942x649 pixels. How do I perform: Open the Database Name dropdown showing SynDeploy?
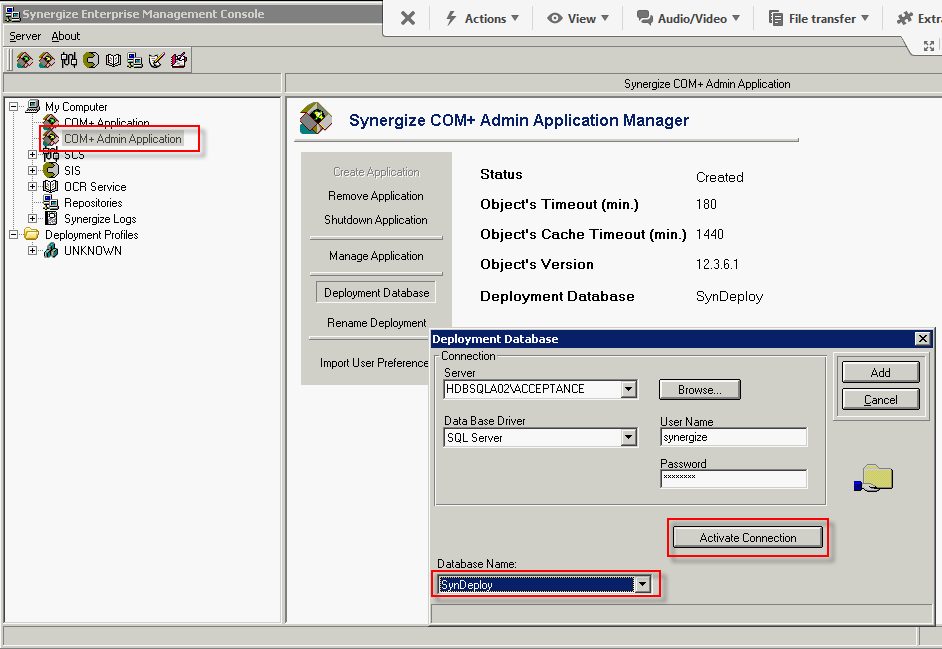coord(644,584)
